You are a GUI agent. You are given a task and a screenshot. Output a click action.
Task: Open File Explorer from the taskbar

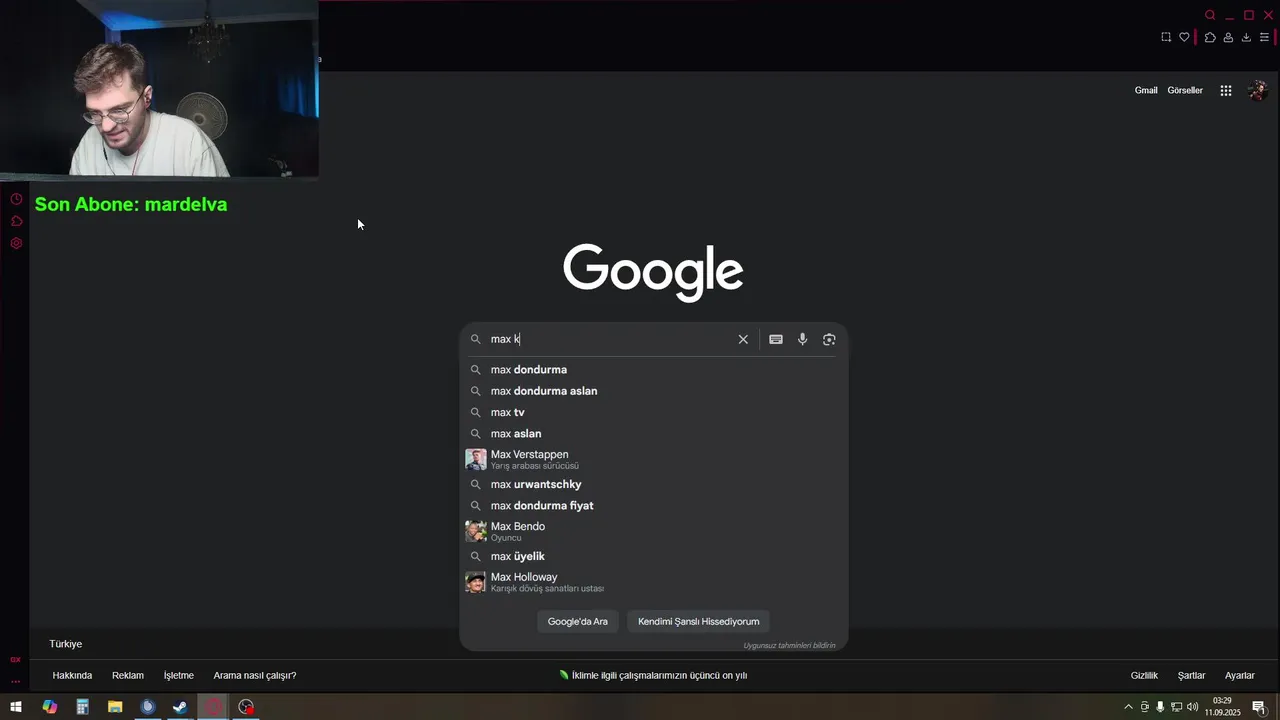[x=115, y=707]
